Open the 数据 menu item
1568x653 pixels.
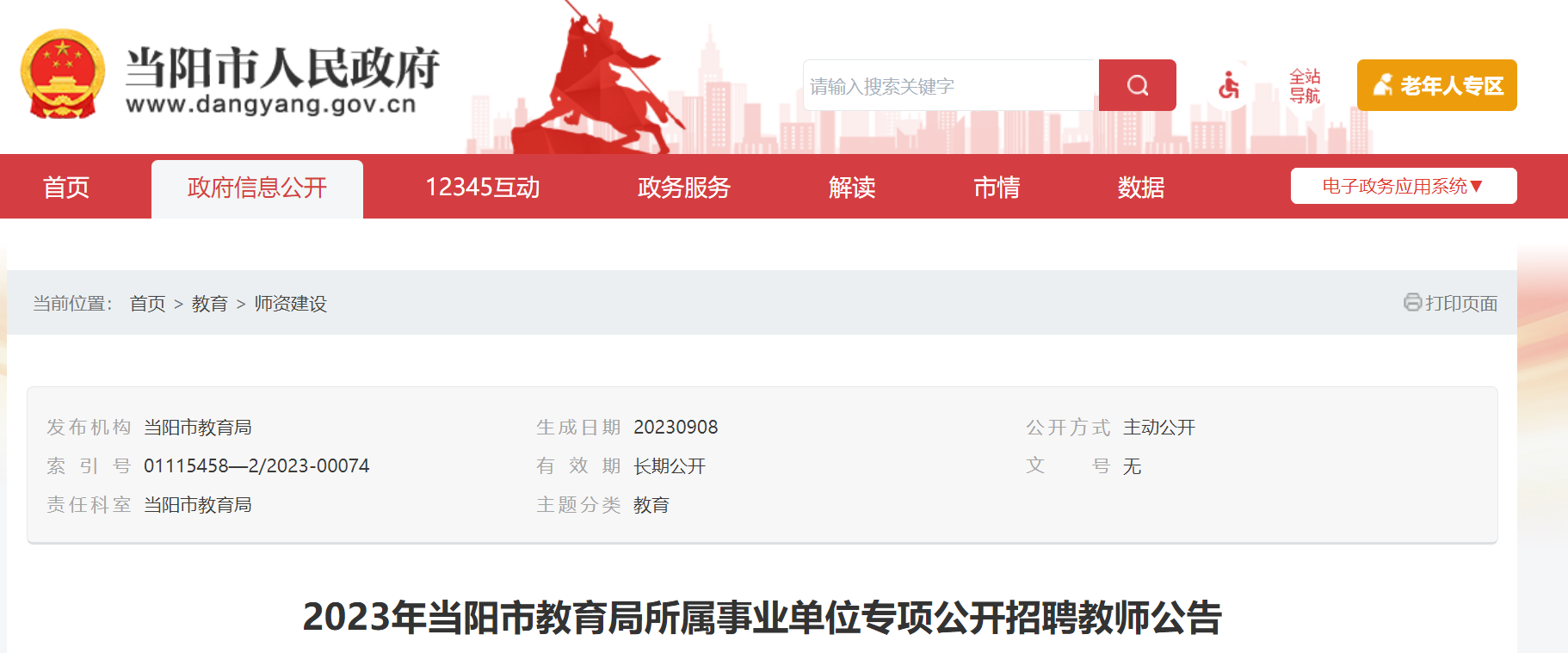click(1141, 187)
